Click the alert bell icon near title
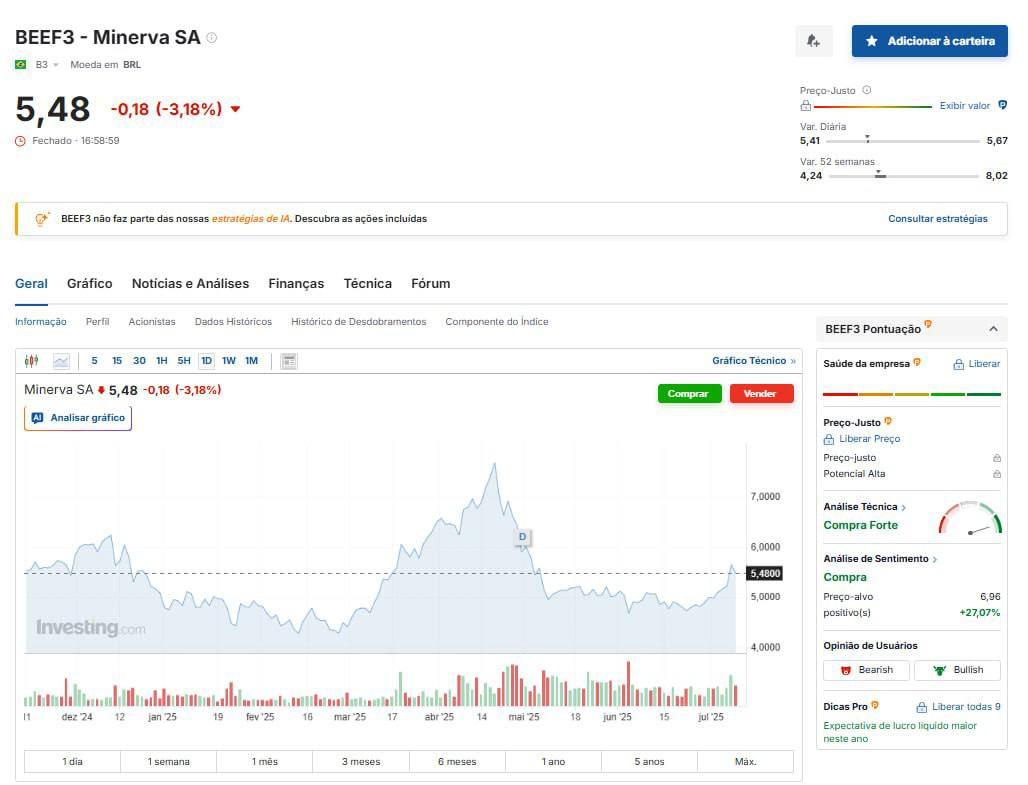1028x785 pixels. click(814, 41)
